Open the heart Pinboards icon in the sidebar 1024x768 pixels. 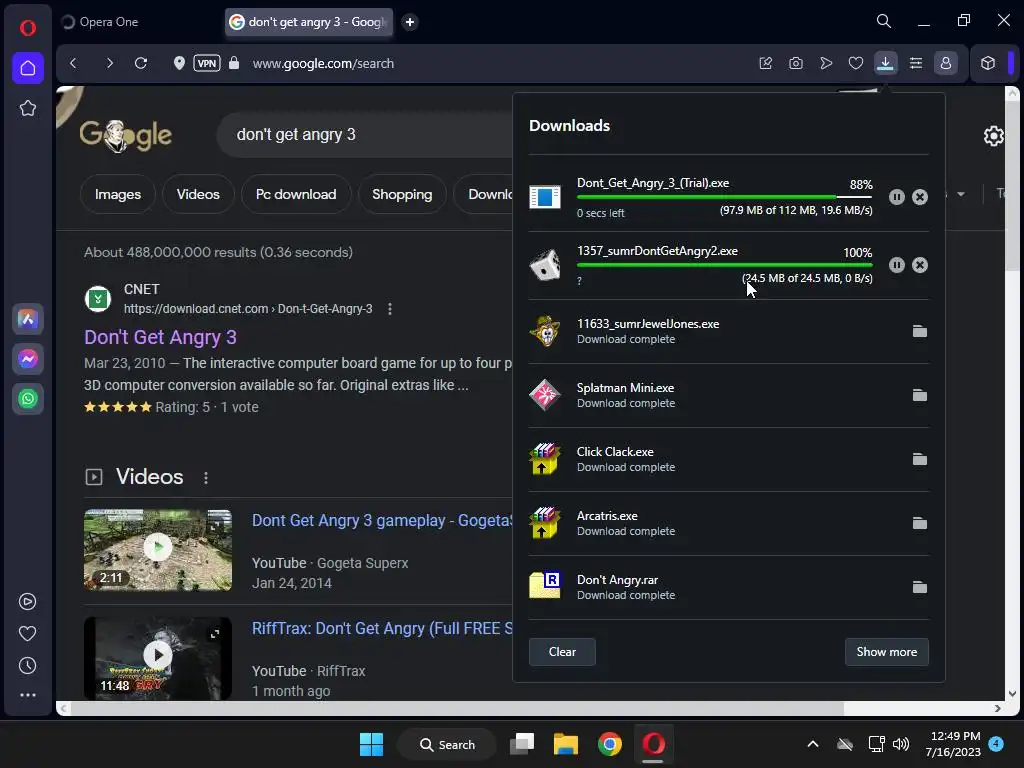coord(27,633)
